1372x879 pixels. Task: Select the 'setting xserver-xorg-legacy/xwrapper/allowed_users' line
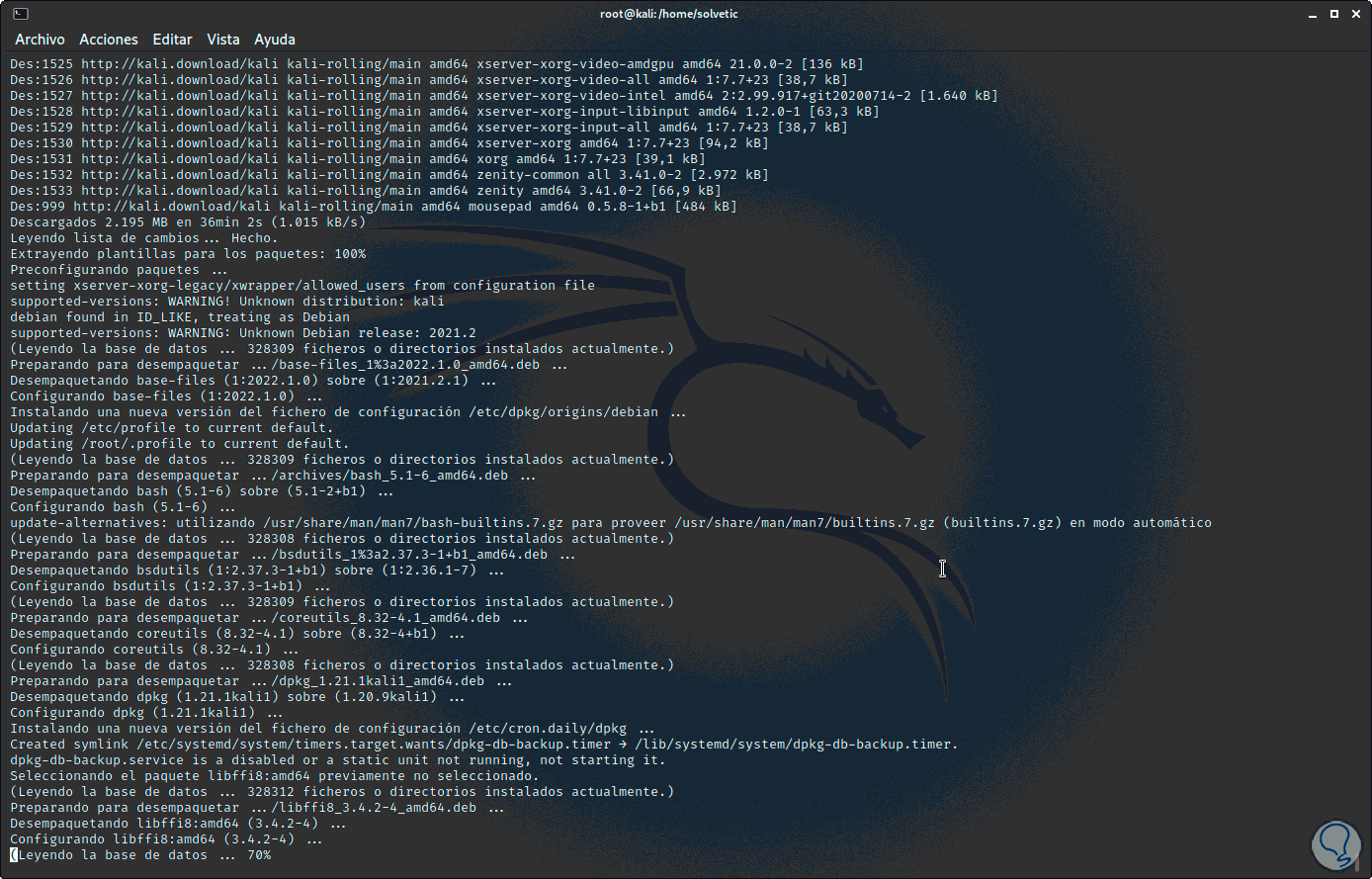[302, 286]
